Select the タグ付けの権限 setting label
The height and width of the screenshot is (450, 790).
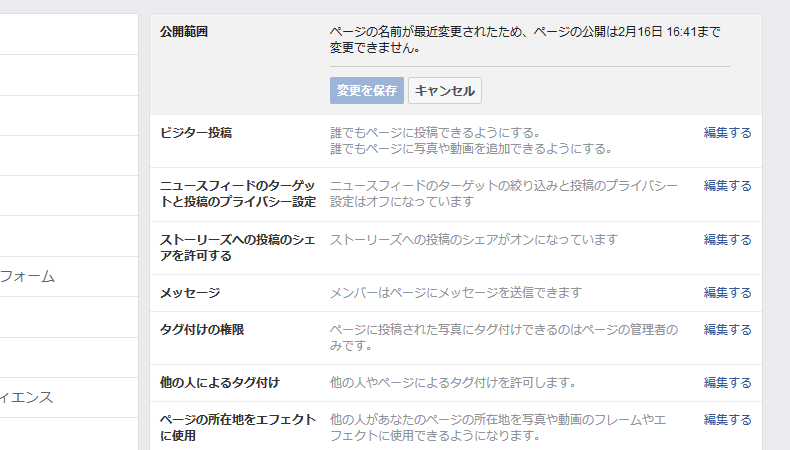(202, 329)
